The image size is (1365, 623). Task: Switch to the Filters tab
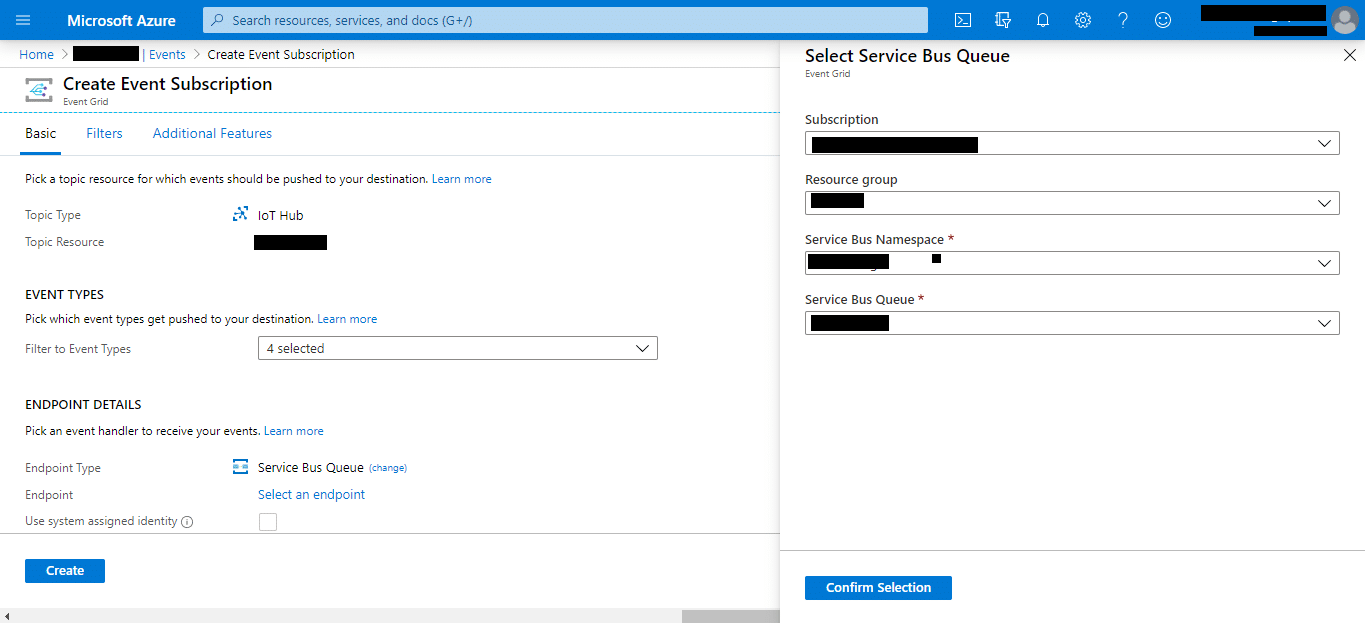click(x=104, y=133)
